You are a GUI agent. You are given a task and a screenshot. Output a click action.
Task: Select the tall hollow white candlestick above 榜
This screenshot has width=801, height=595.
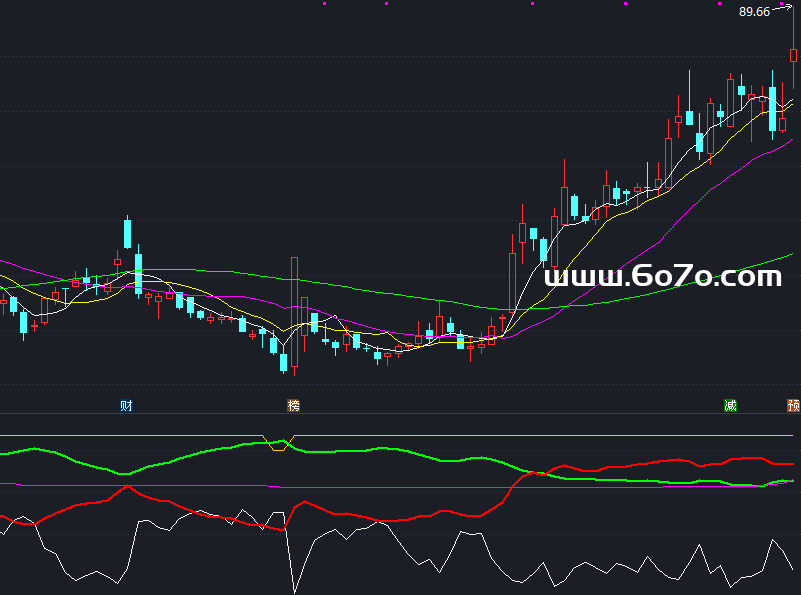(x=295, y=300)
